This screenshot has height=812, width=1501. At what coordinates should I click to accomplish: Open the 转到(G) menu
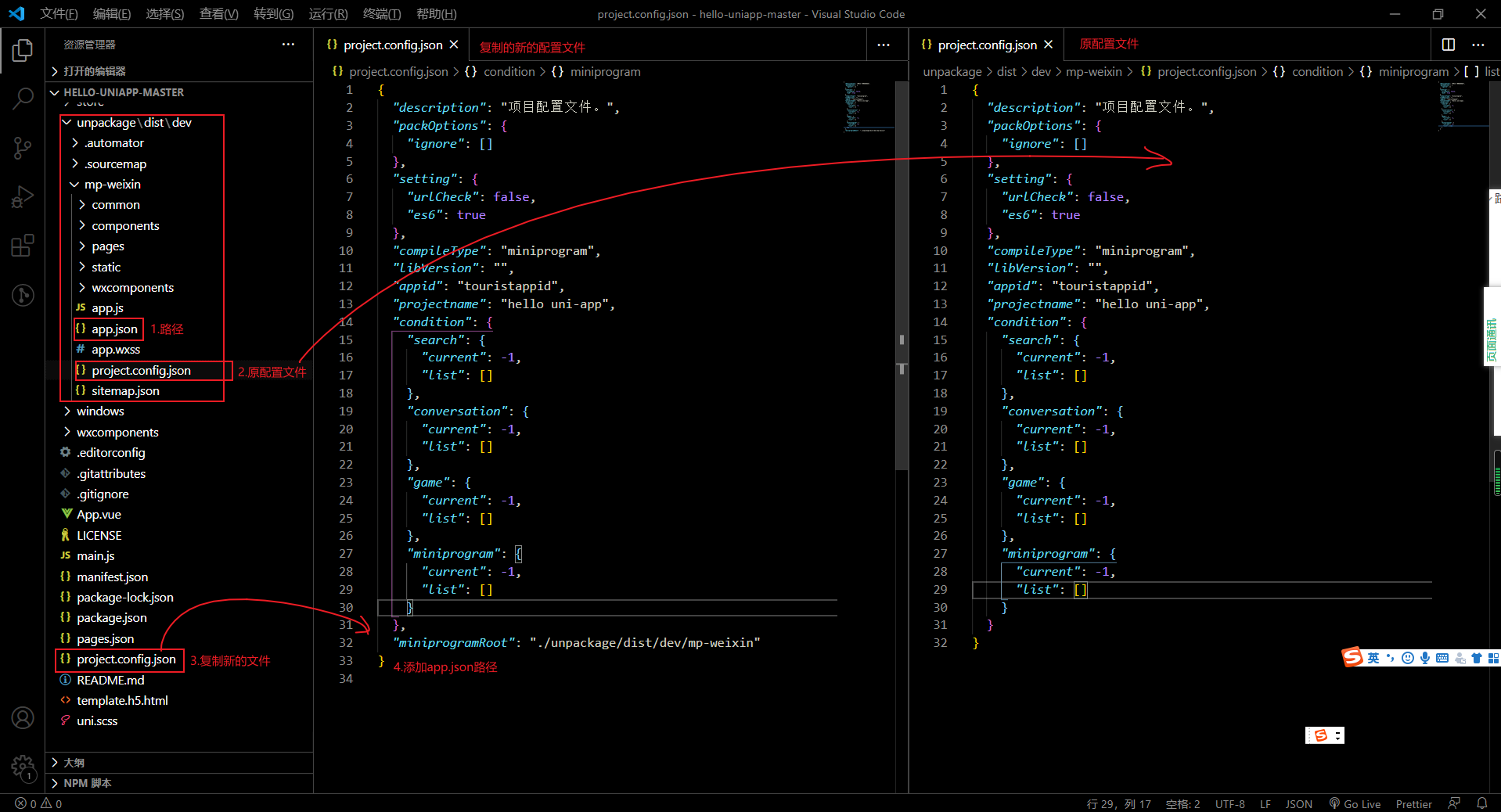click(x=274, y=14)
